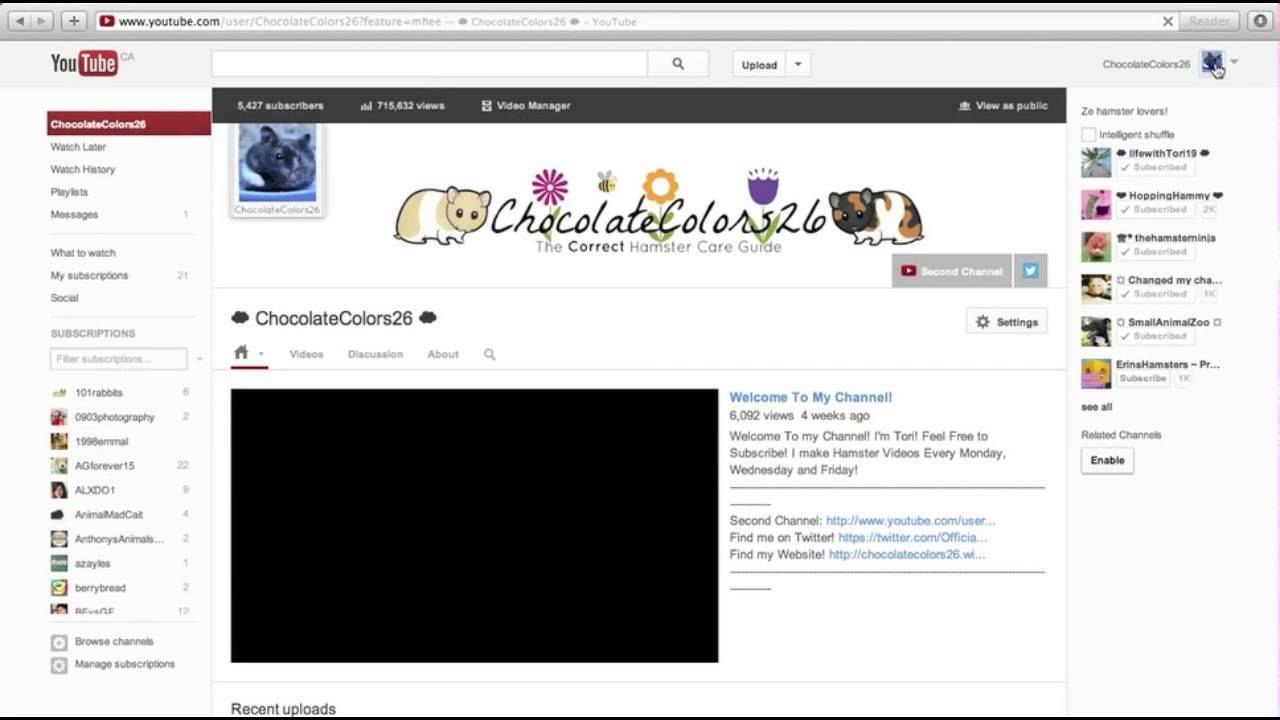Click the Browse channels icon
The image size is (1280, 720).
pos(59,642)
